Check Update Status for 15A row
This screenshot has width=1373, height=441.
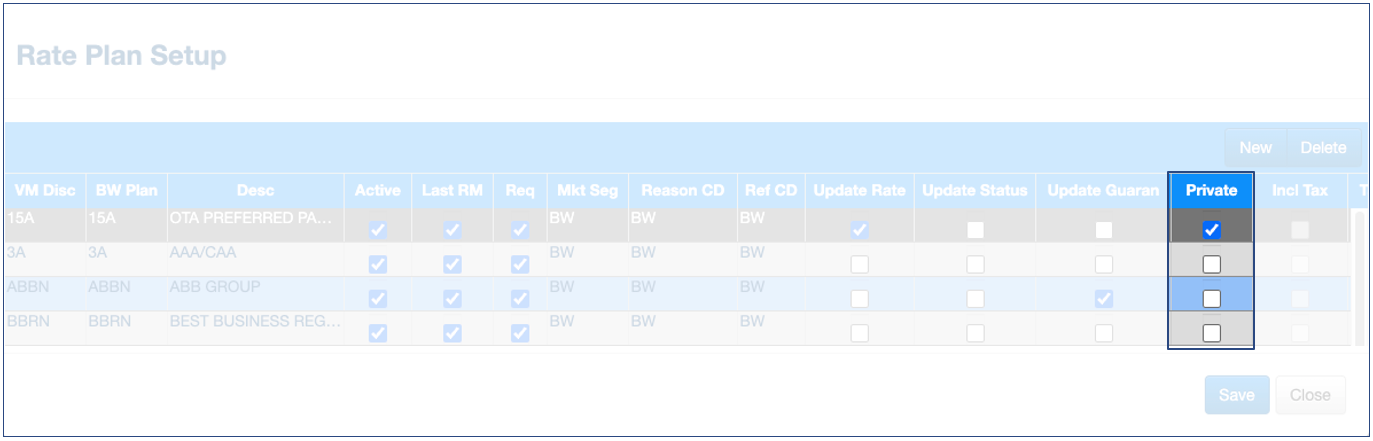(x=975, y=230)
